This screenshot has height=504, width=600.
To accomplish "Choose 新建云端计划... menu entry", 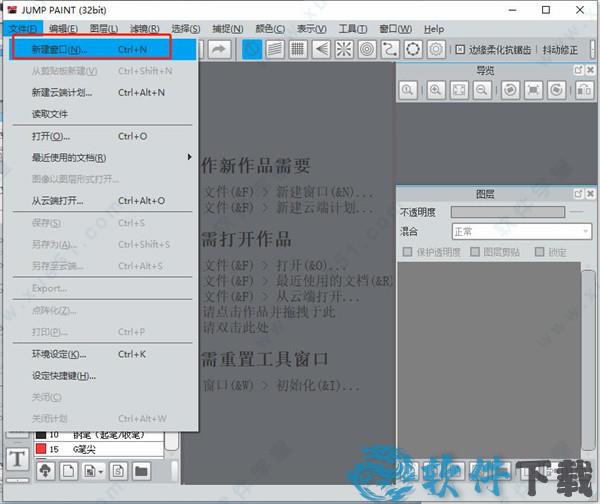I will (103, 93).
